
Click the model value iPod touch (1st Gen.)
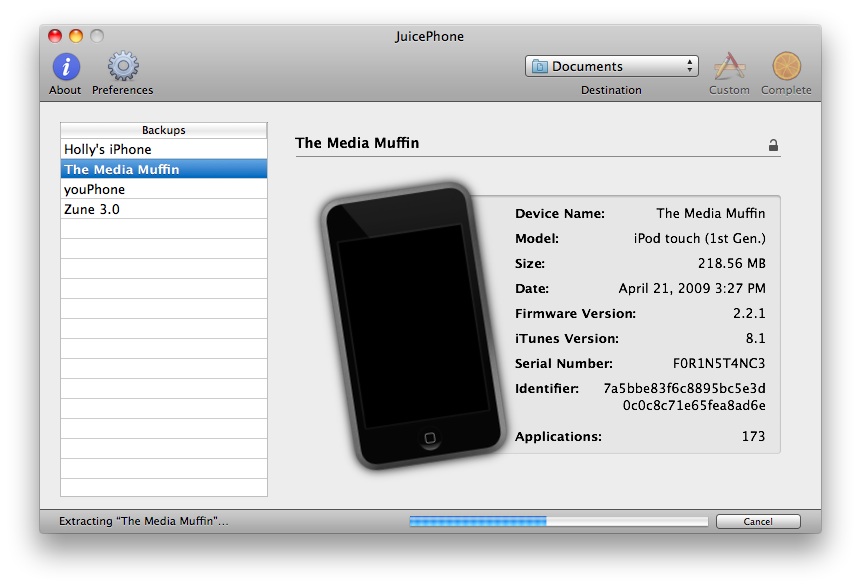pyautogui.click(x=700, y=238)
